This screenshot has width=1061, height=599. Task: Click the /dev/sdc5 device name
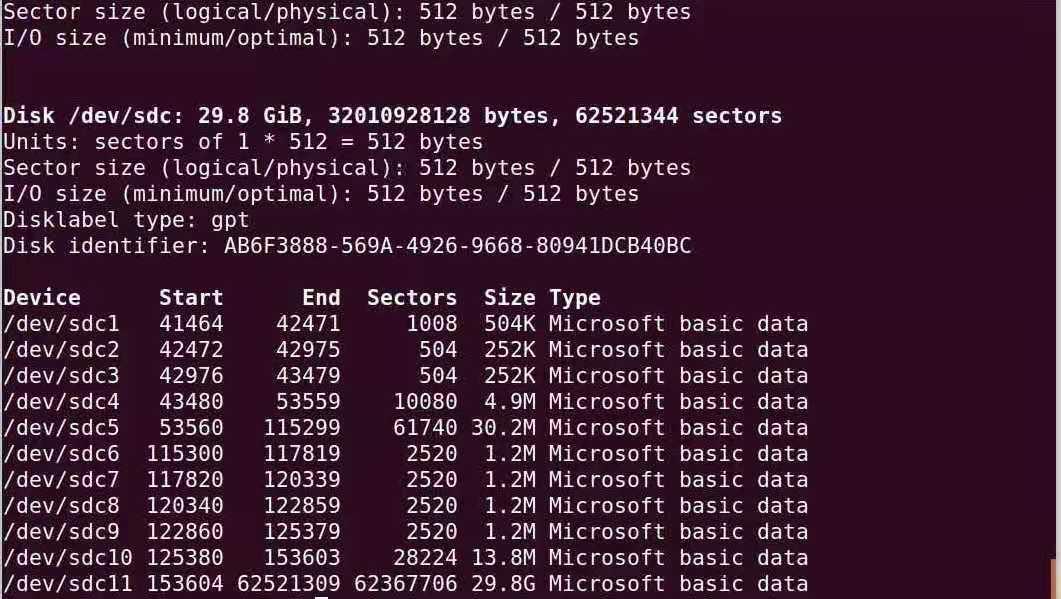(x=61, y=428)
